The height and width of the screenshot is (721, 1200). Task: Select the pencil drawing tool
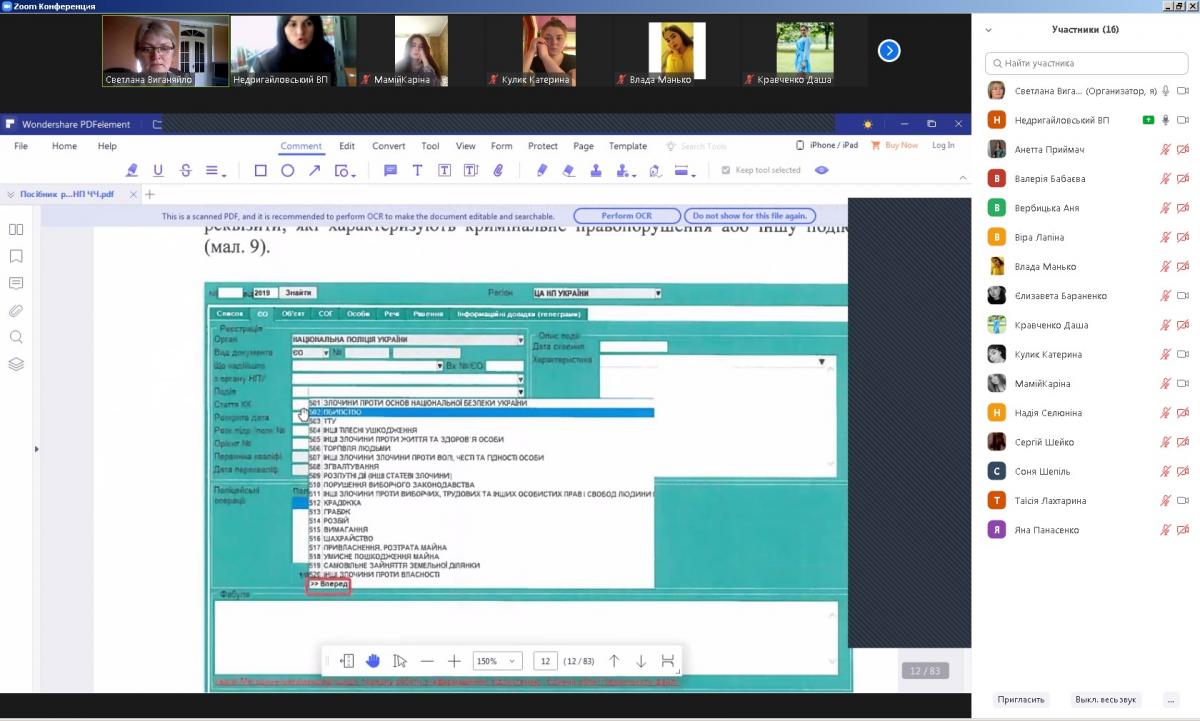coord(542,171)
